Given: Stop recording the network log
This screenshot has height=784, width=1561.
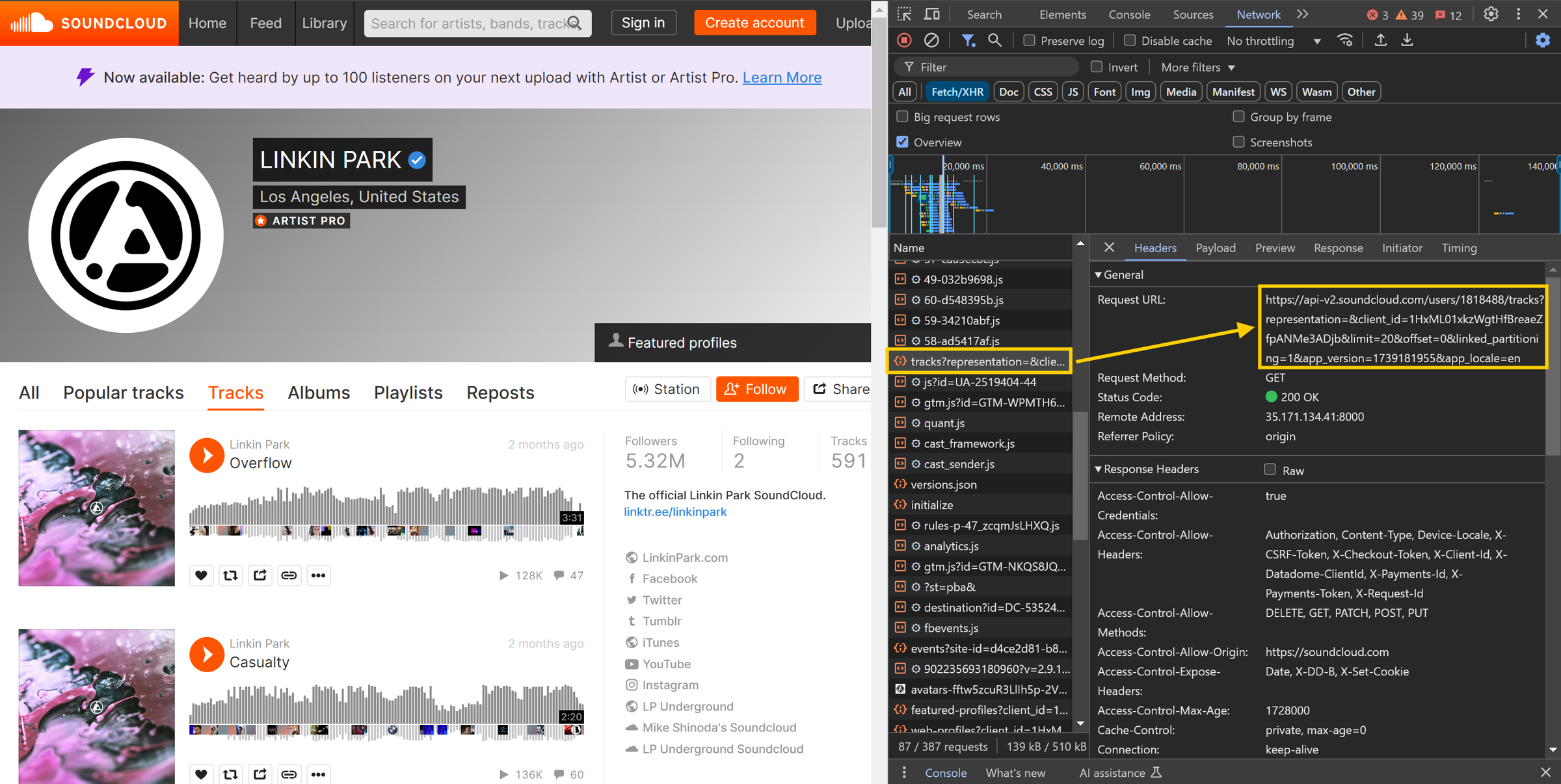Looking at the screenshot, I should click(904, 40).
